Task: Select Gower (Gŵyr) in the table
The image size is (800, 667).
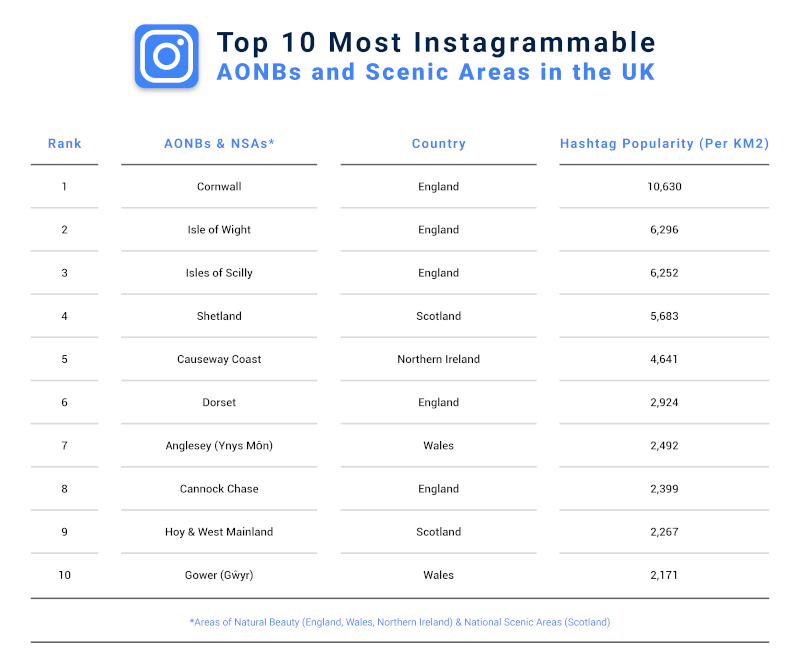Action: [219, 575]
